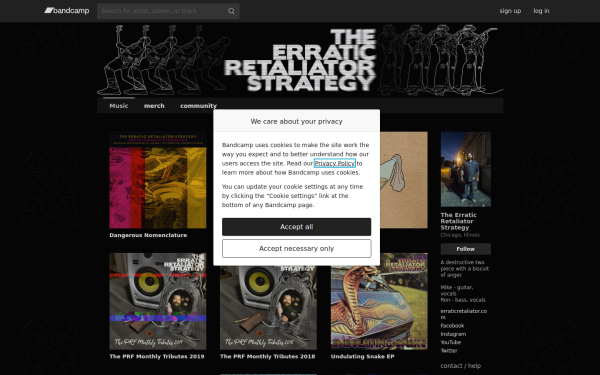The width and height of the screenshot is (600, 375).
Task: Open The PRF Monthly Tributes 2019 cover
Action: point(158,301)
